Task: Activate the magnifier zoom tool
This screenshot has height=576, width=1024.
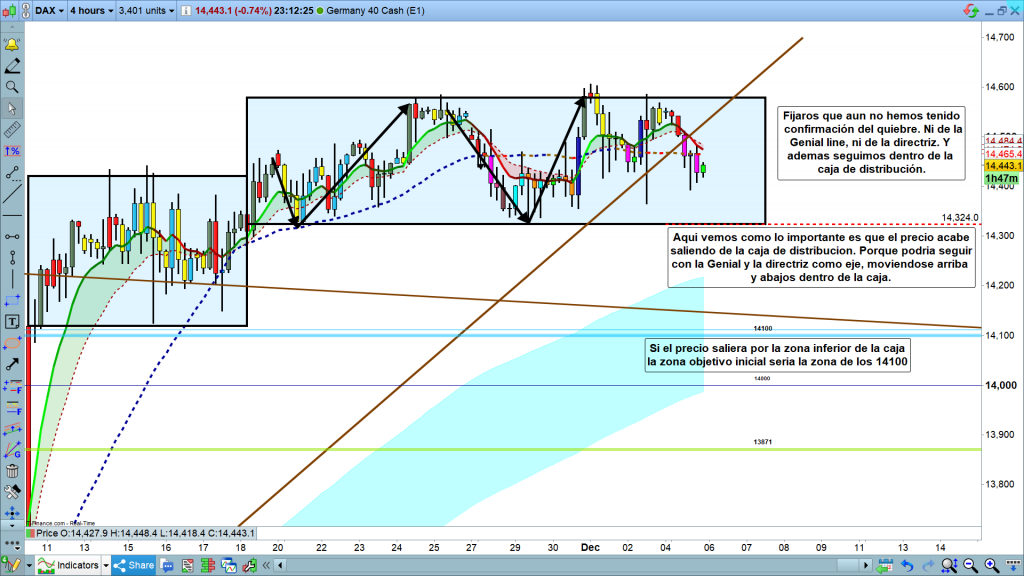Action: [x=13, y=87]
